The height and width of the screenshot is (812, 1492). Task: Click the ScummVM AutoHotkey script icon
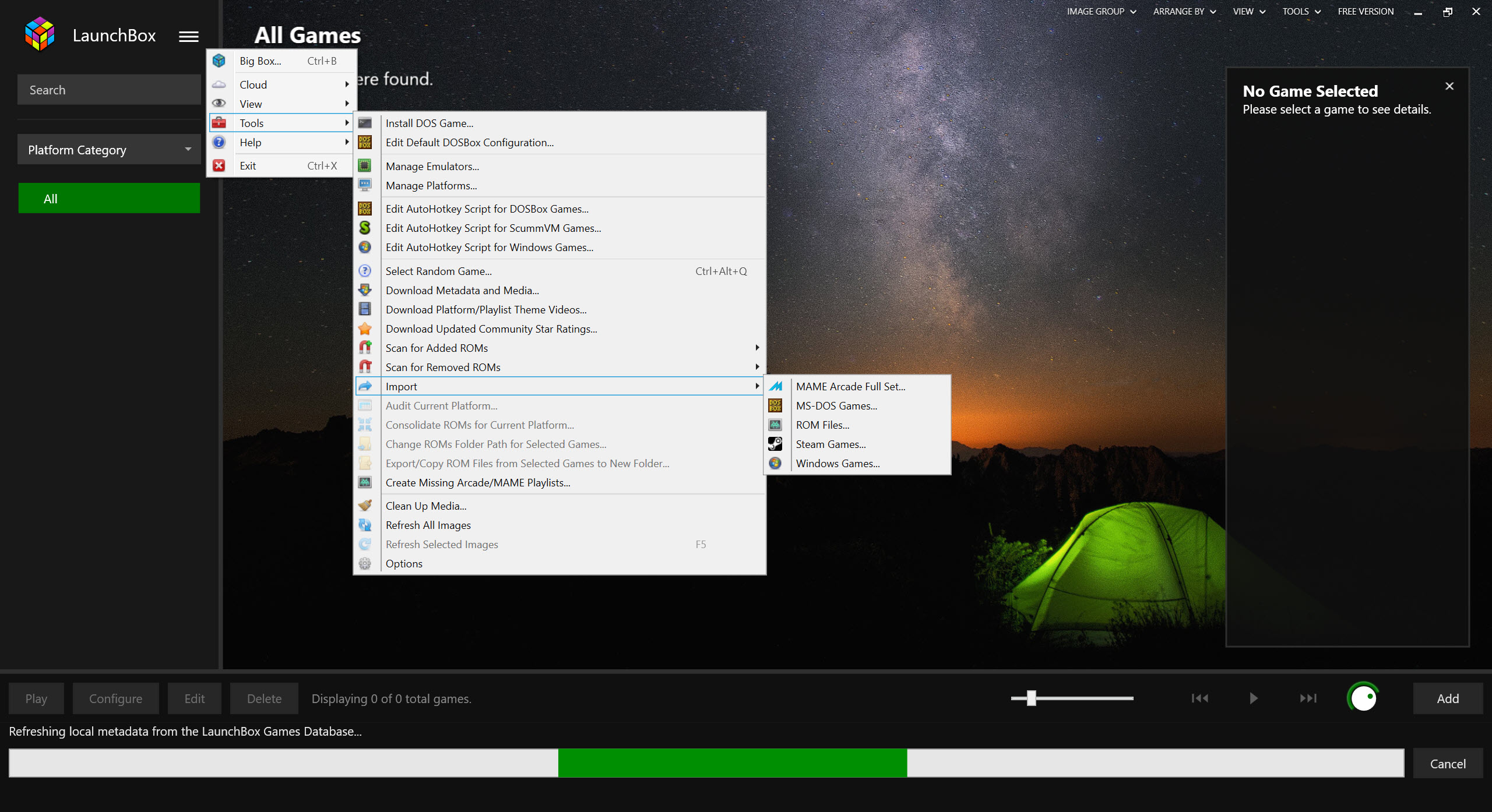coord(364,228)
